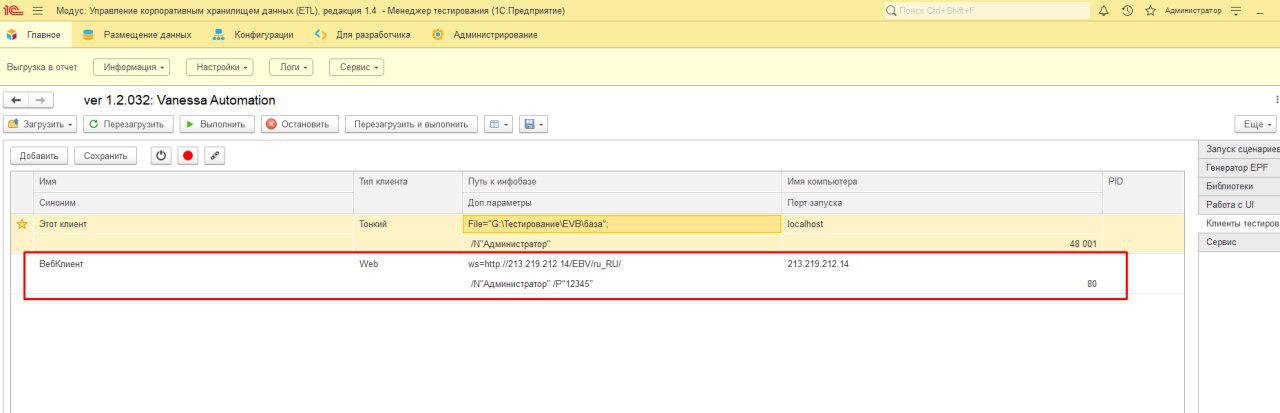This screenshot has height=413, width=1280.
Task: Open the Еще menu
Action: (x=1256, y=125)
